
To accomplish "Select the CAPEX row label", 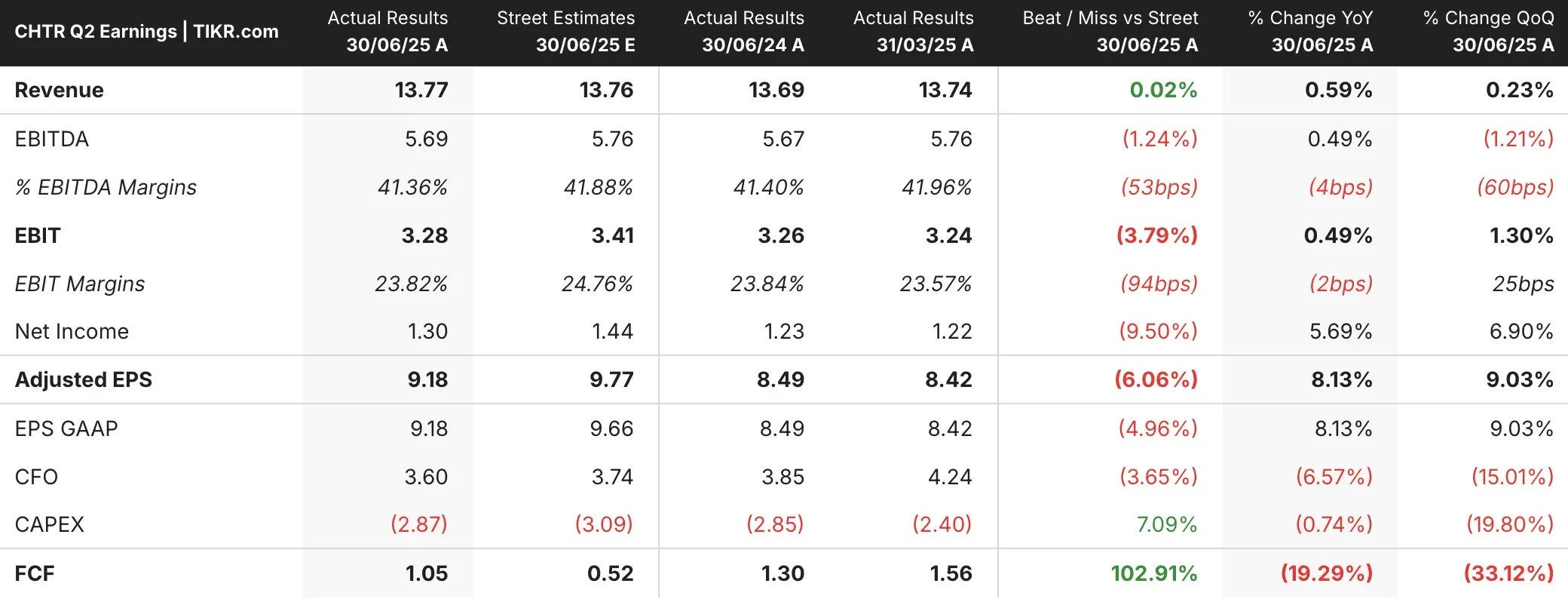I will pyautogui.click(x=50, y=524).
